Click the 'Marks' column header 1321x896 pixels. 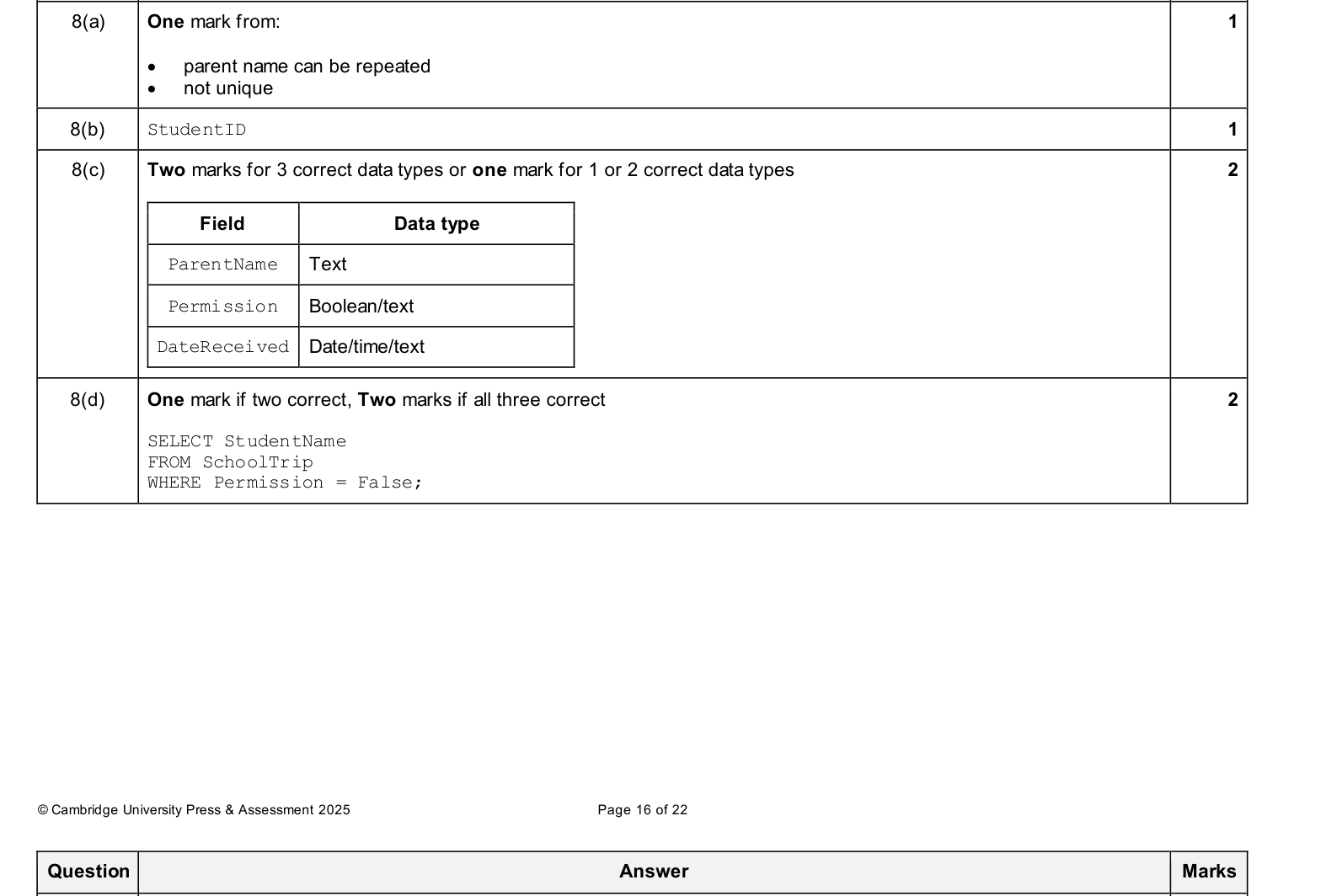(x=1209, y=872)
